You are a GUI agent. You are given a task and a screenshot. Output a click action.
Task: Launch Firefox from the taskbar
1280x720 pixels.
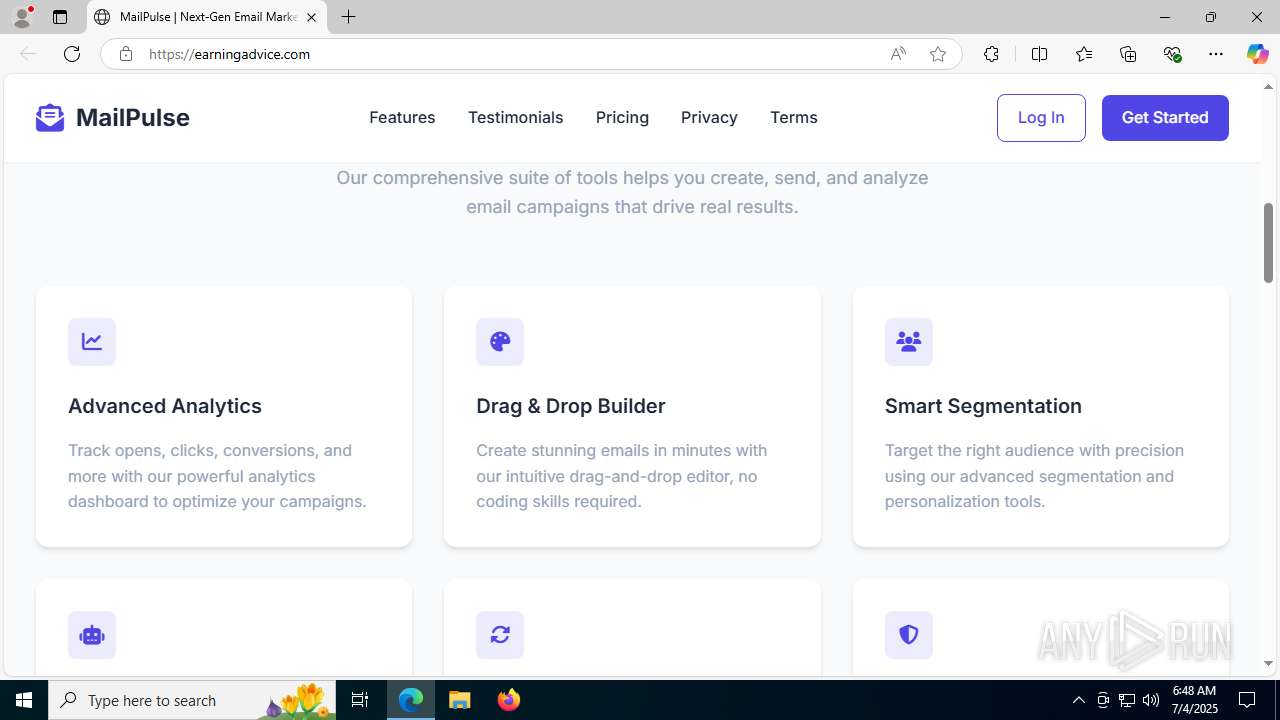[x=509, y=700]
